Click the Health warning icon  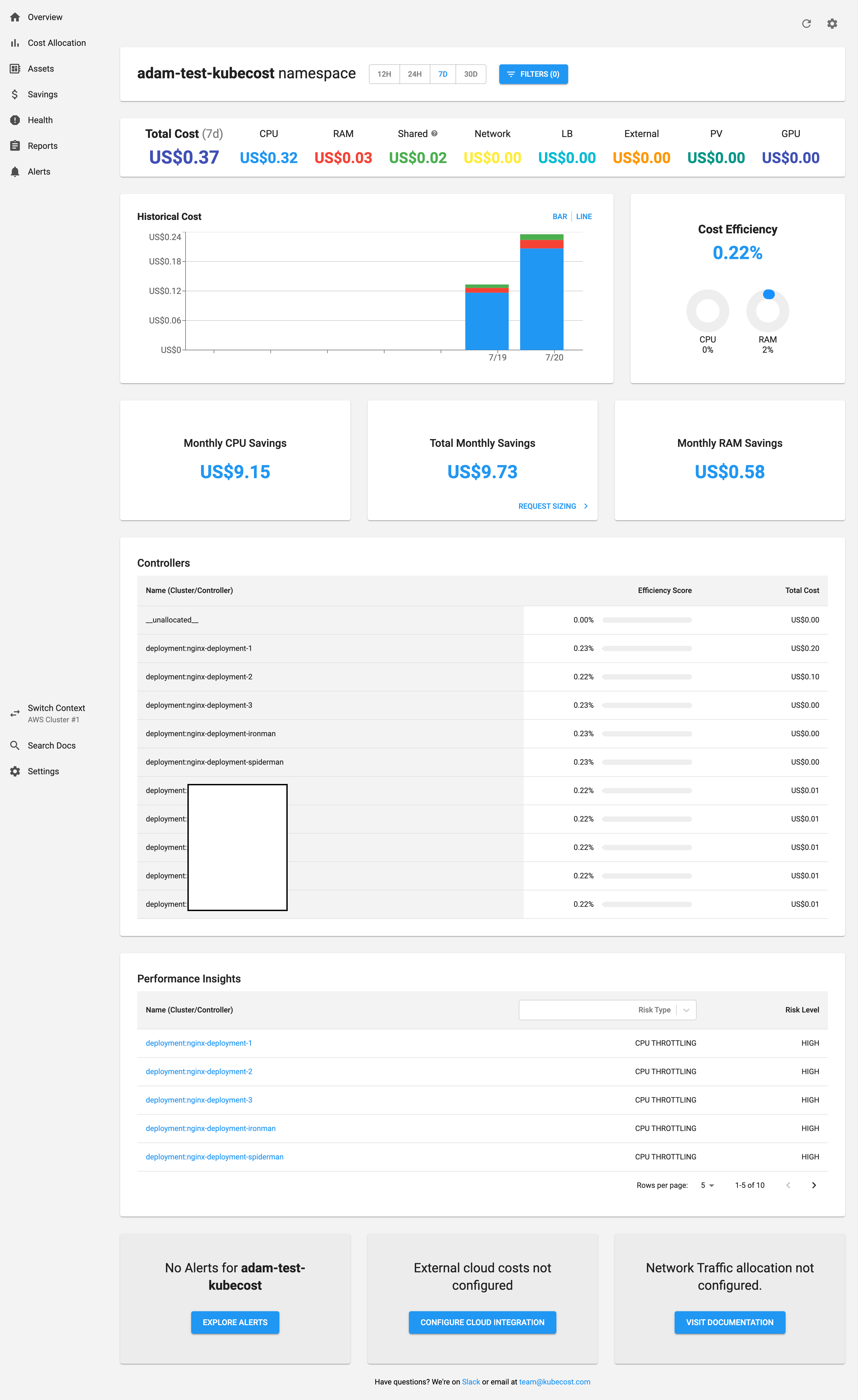15,120
